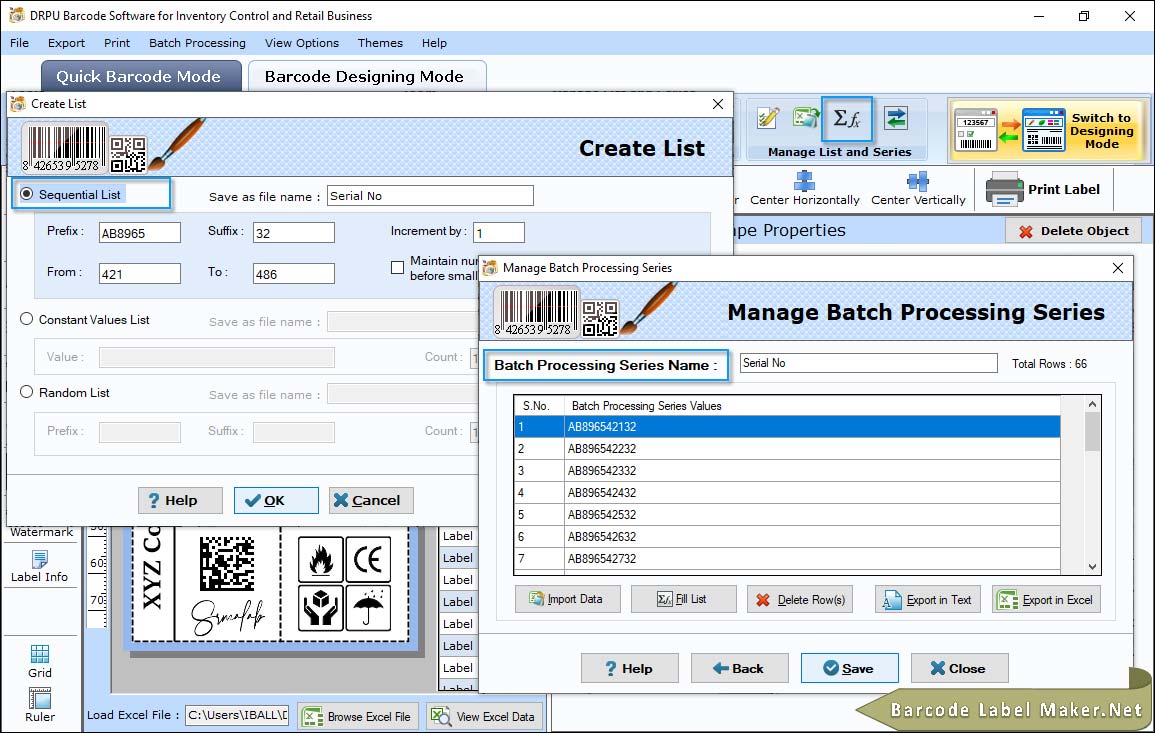Select Random List option
The width and height of the screenshot is (1155, 733).
point(27,392)
